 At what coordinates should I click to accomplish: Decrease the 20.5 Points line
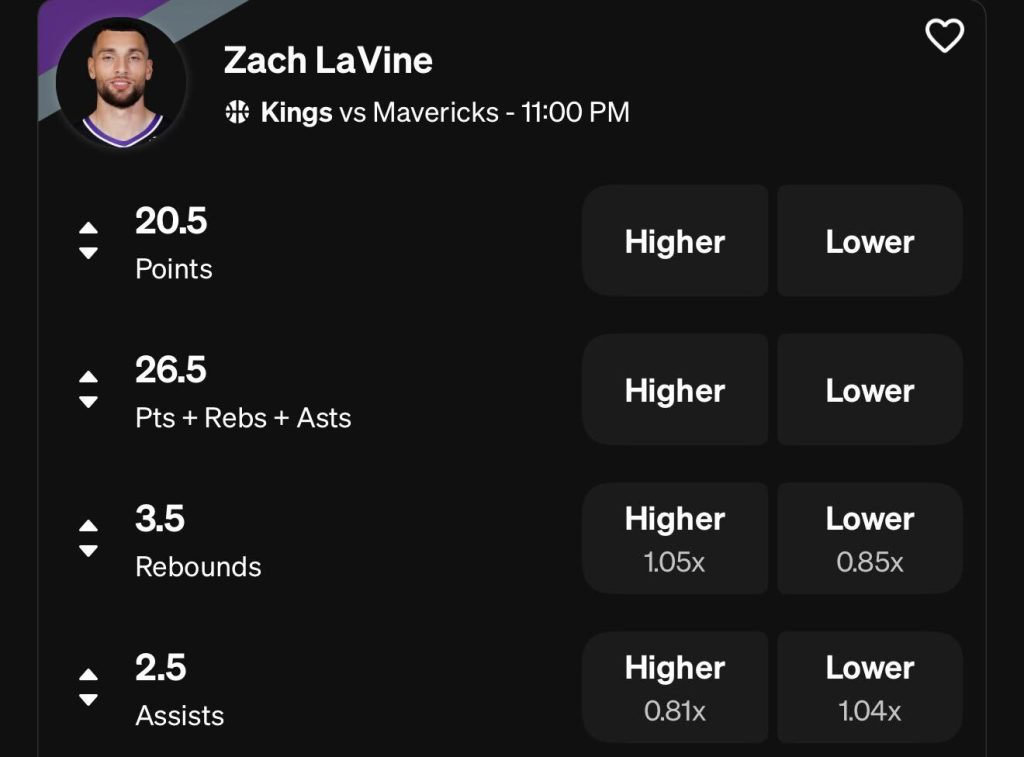click(x=89, y=253)
